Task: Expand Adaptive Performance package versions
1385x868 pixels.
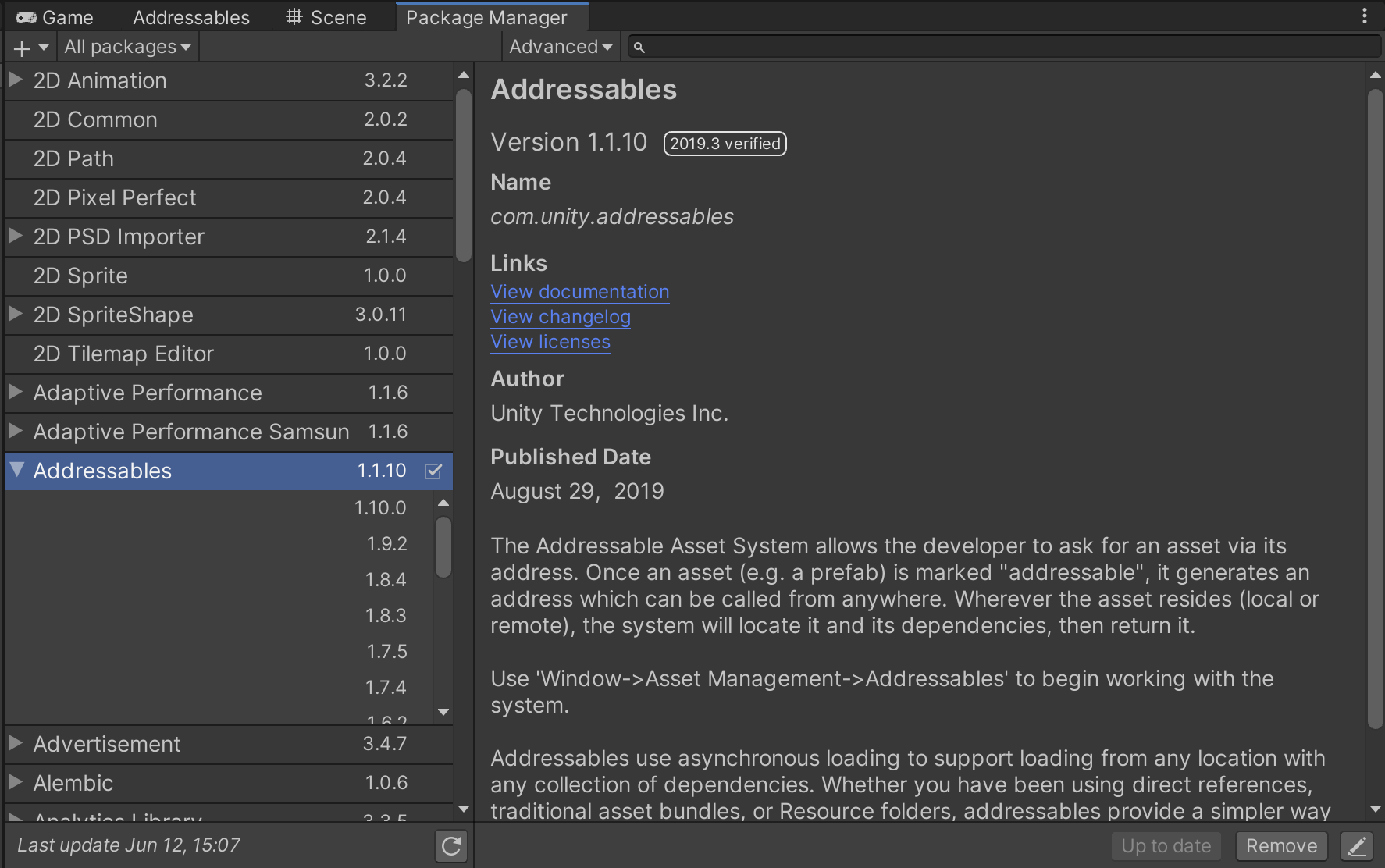Action: 16,392
